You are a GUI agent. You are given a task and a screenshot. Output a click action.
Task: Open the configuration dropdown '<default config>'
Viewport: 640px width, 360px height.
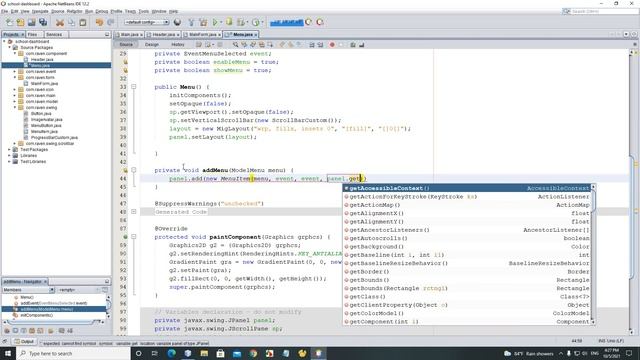[147, 22]
